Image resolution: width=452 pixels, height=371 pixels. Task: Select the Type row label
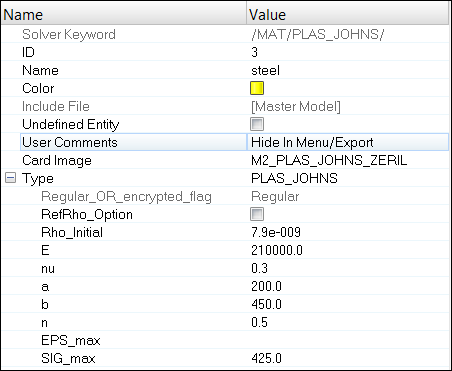tap(38, 179)
